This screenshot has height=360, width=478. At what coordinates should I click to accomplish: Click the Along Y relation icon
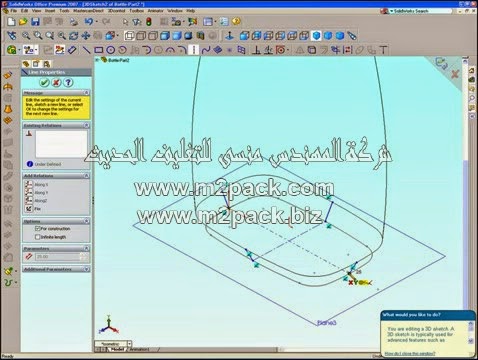point(29,192)
